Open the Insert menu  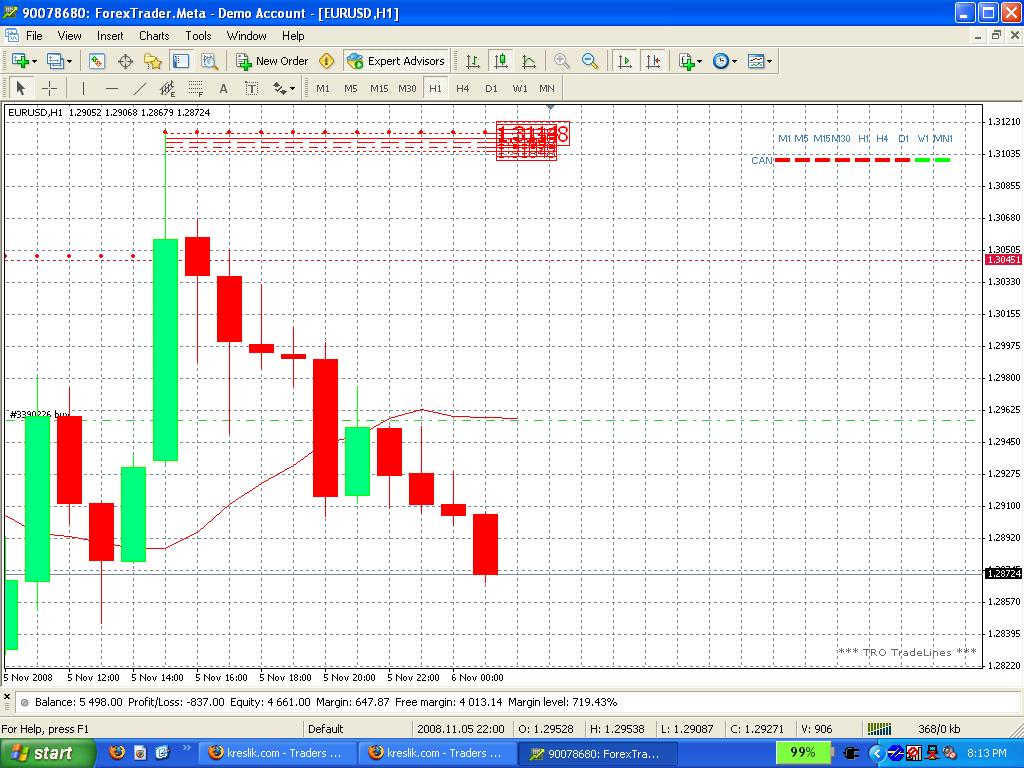(110, 36)
